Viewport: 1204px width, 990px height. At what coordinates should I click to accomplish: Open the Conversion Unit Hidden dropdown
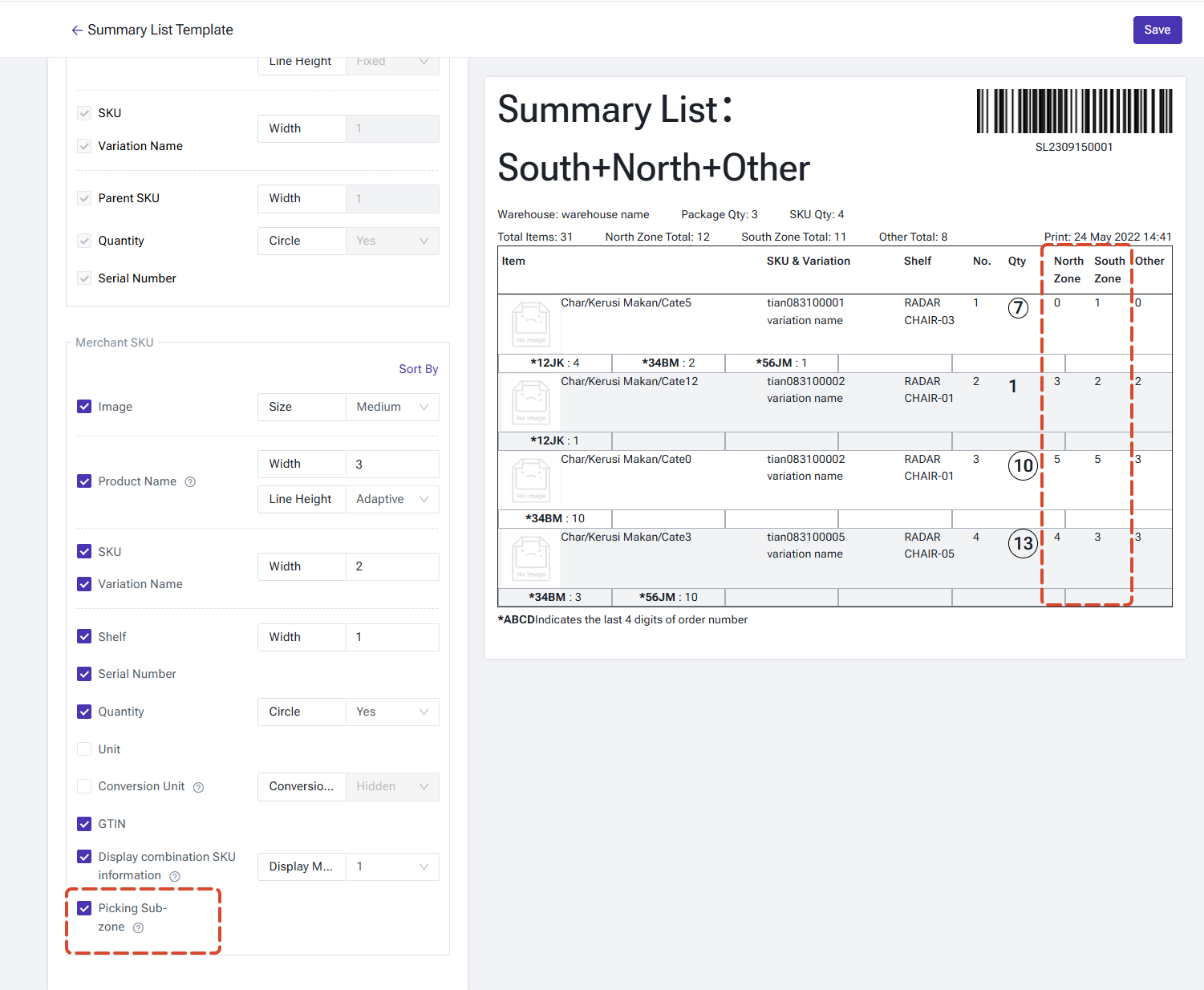392,786
